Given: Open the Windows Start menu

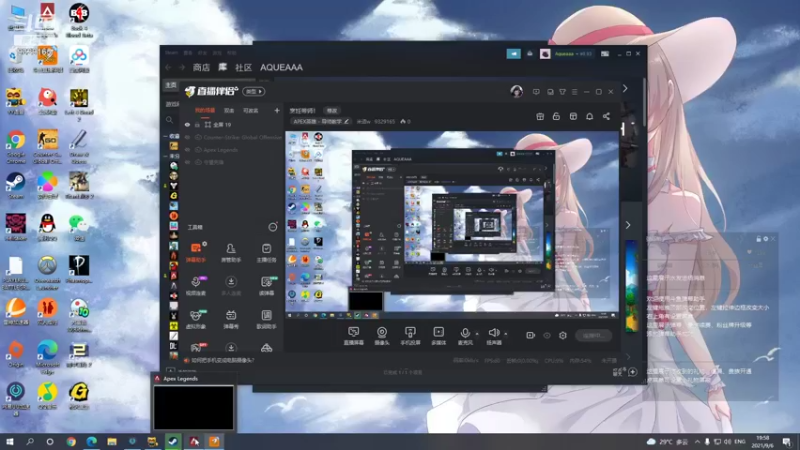Looking at the screenshot, I should (x=9, y=441).
